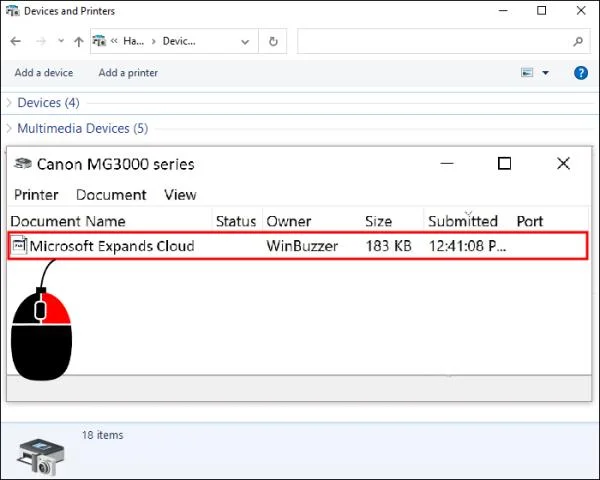Screen dimensions: 600x480
Task: Click the Canon MG3000 printer title icon
Action: pos(23,163)
